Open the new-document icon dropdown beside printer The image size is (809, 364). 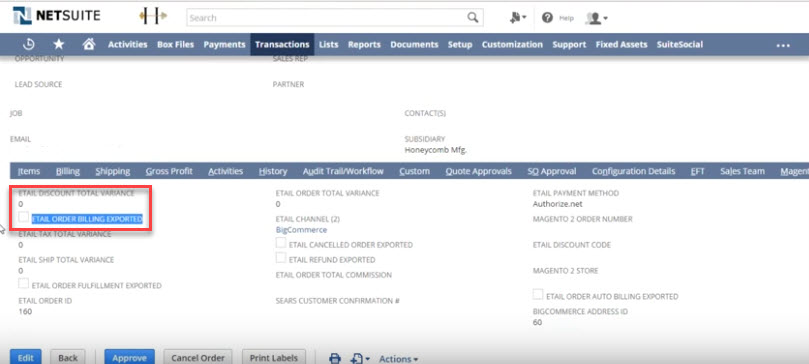point(360,358)
